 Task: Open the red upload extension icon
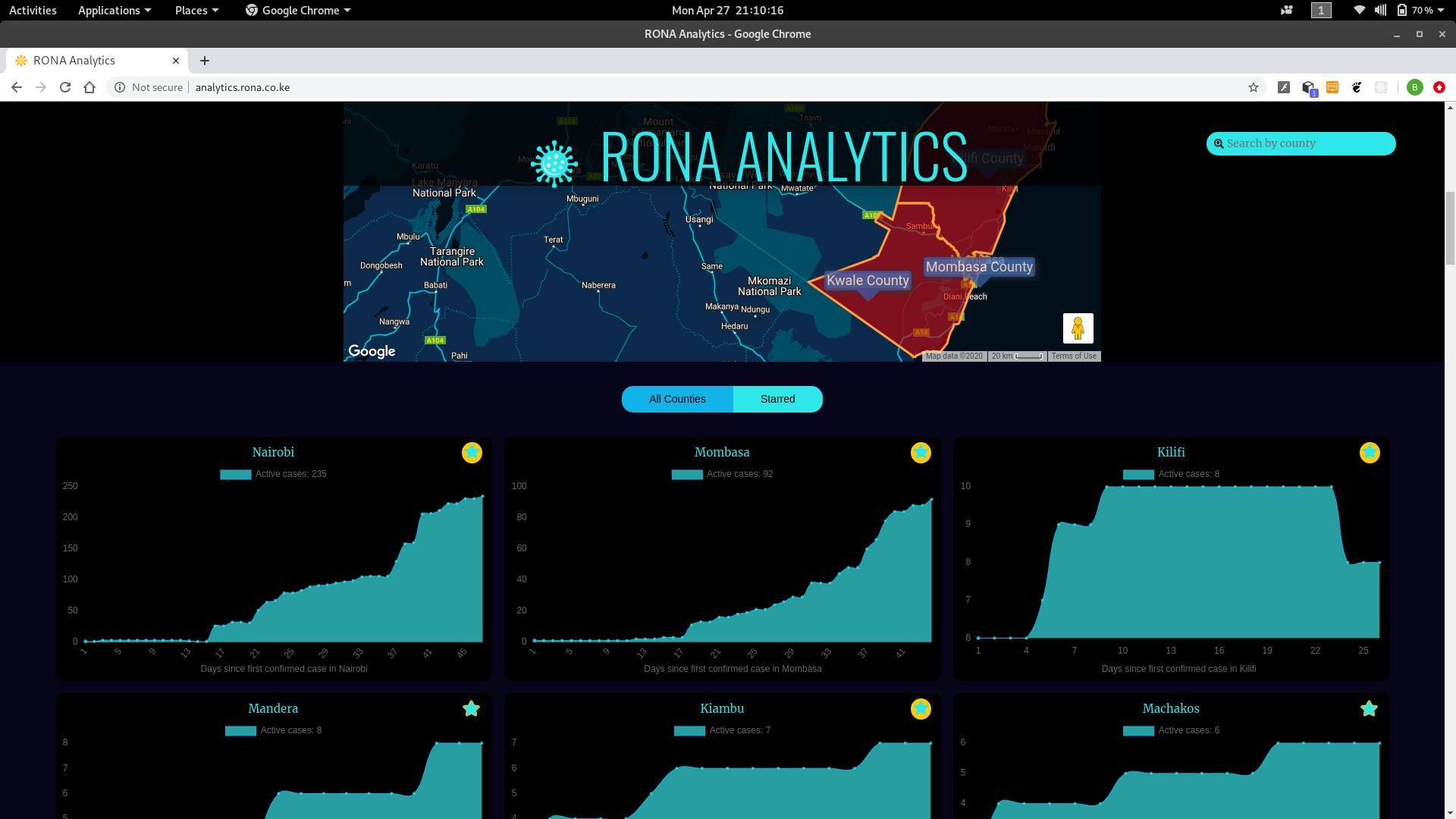tap(1439, 87)
